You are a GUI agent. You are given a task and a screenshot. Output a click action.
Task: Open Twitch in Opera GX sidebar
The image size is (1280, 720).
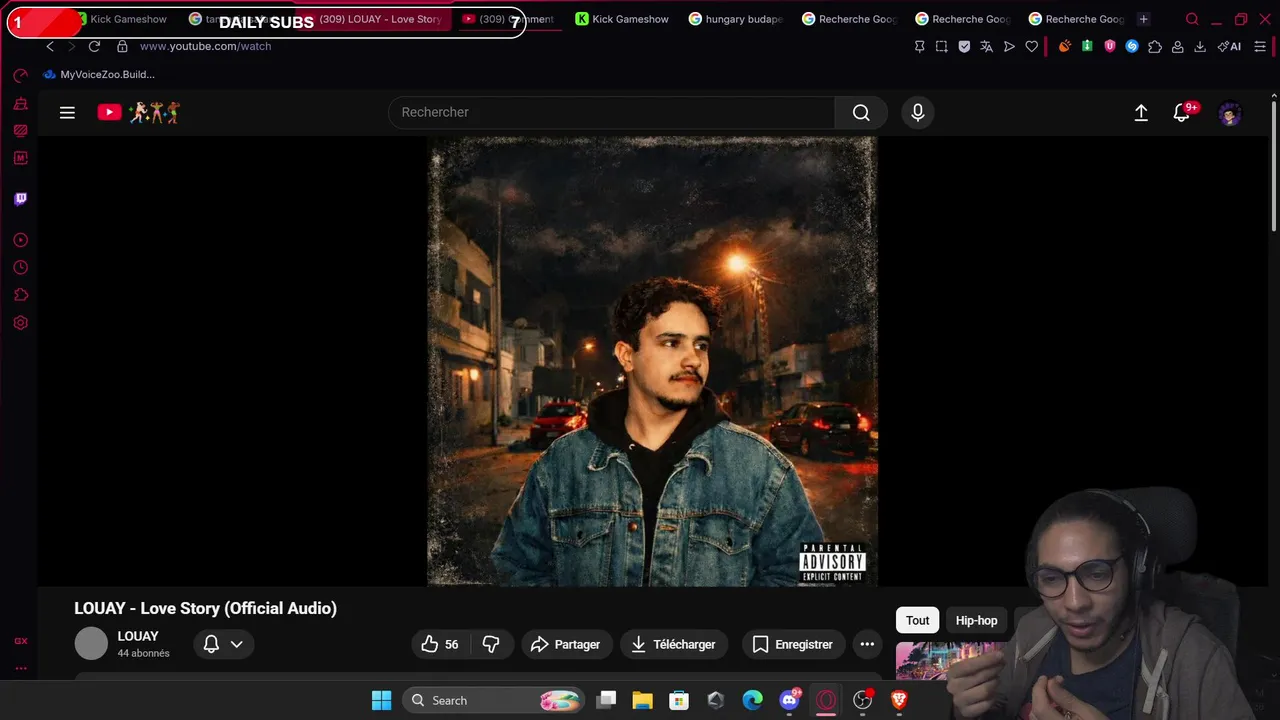pos(20,198)
